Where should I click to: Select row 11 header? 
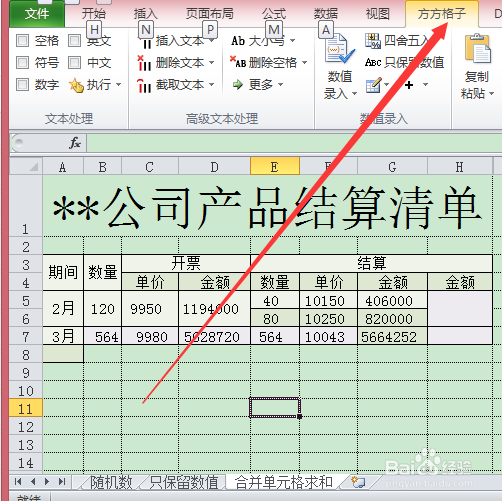tap(26, 408)
